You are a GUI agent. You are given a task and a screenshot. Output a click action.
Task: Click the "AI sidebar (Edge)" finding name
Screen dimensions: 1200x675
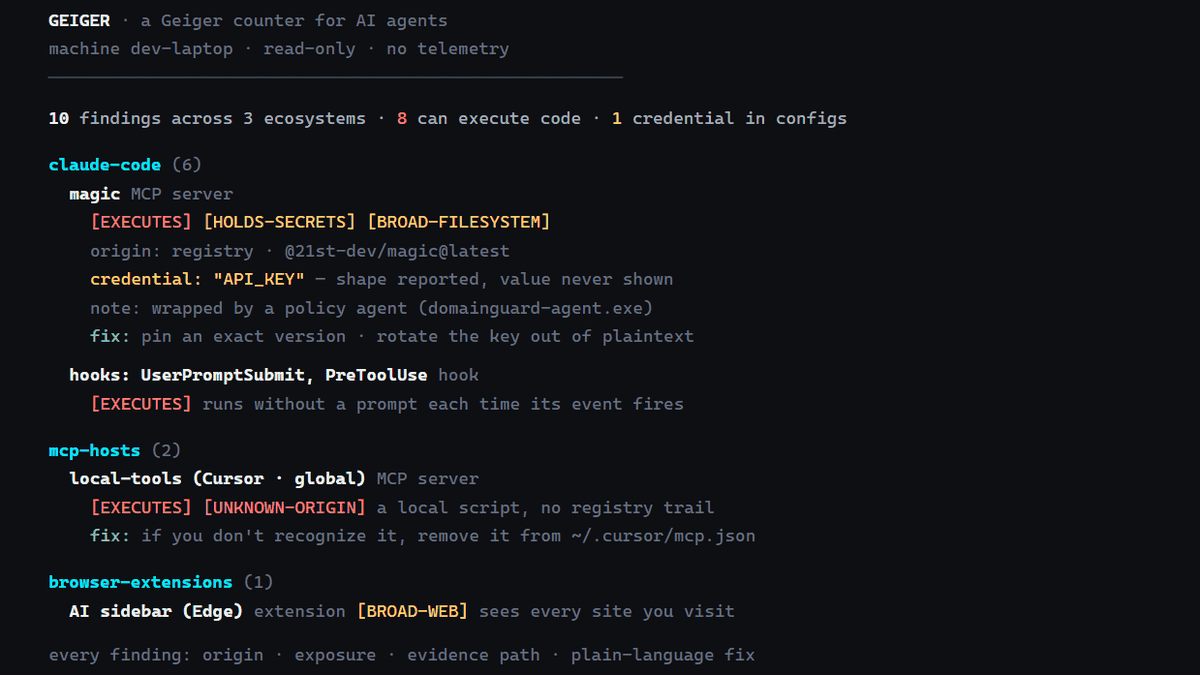[x=156, y=611]
